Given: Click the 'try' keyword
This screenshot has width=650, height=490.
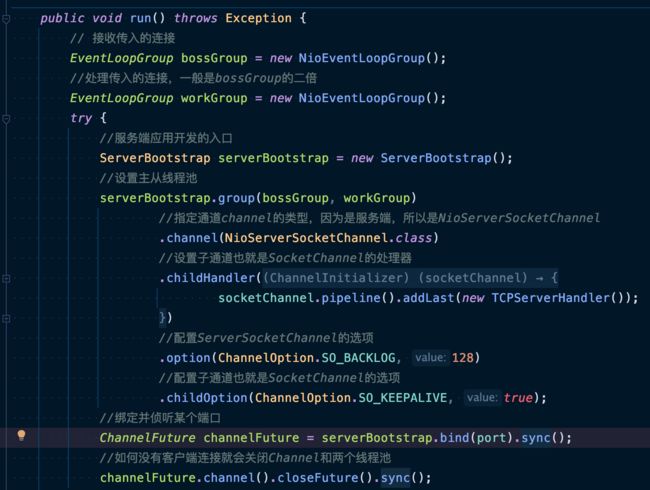Looking at the screenshot, I should (81, 118).
